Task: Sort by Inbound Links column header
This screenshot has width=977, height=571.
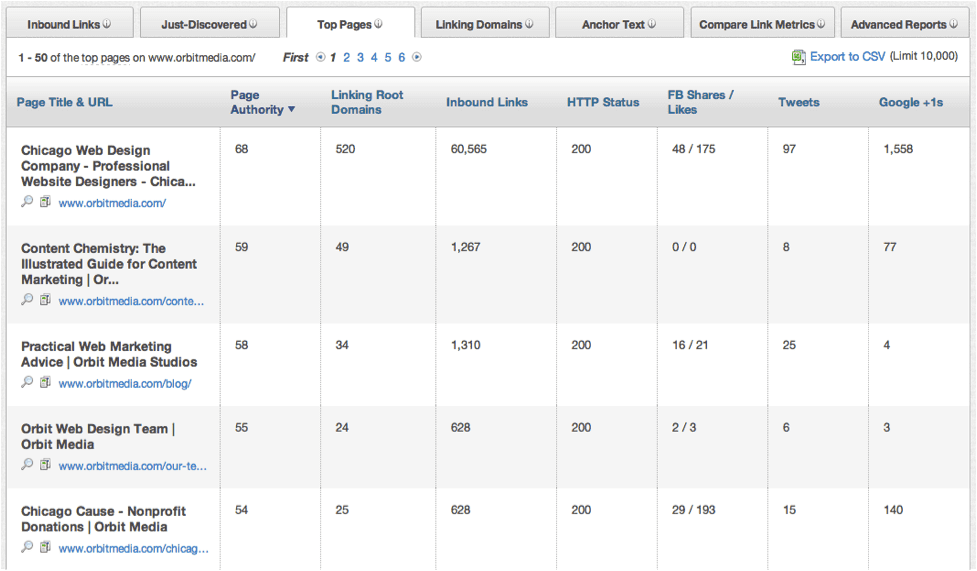Action: point(487,102)
